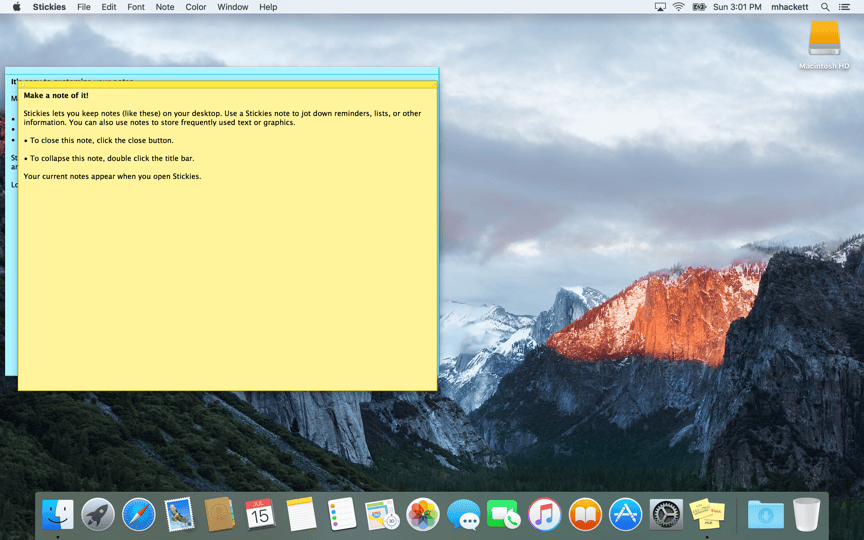
Task: Open the Trash in Dock
Action: click(x=807, y=514)
